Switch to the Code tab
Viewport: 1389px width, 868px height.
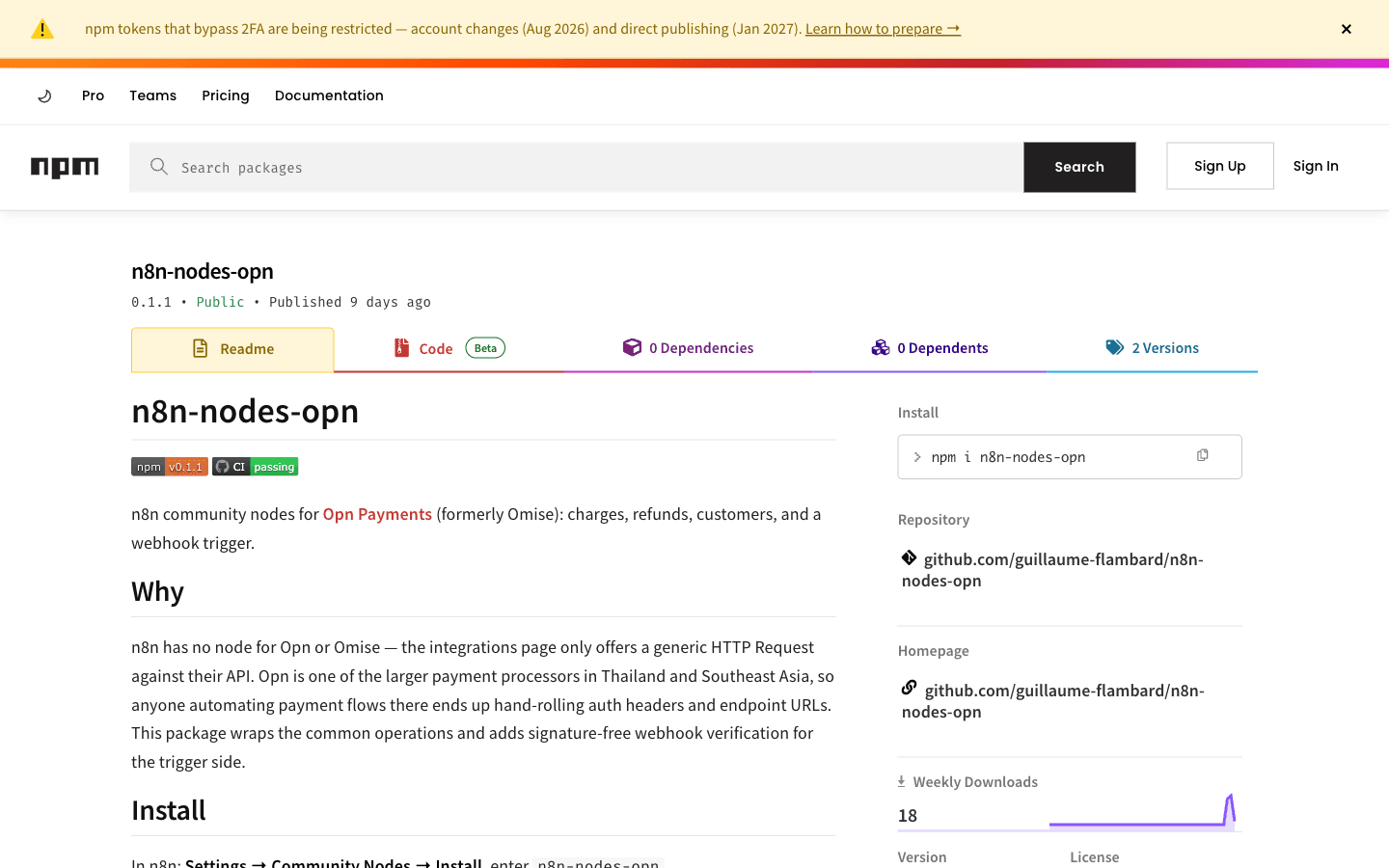point(449,349)
